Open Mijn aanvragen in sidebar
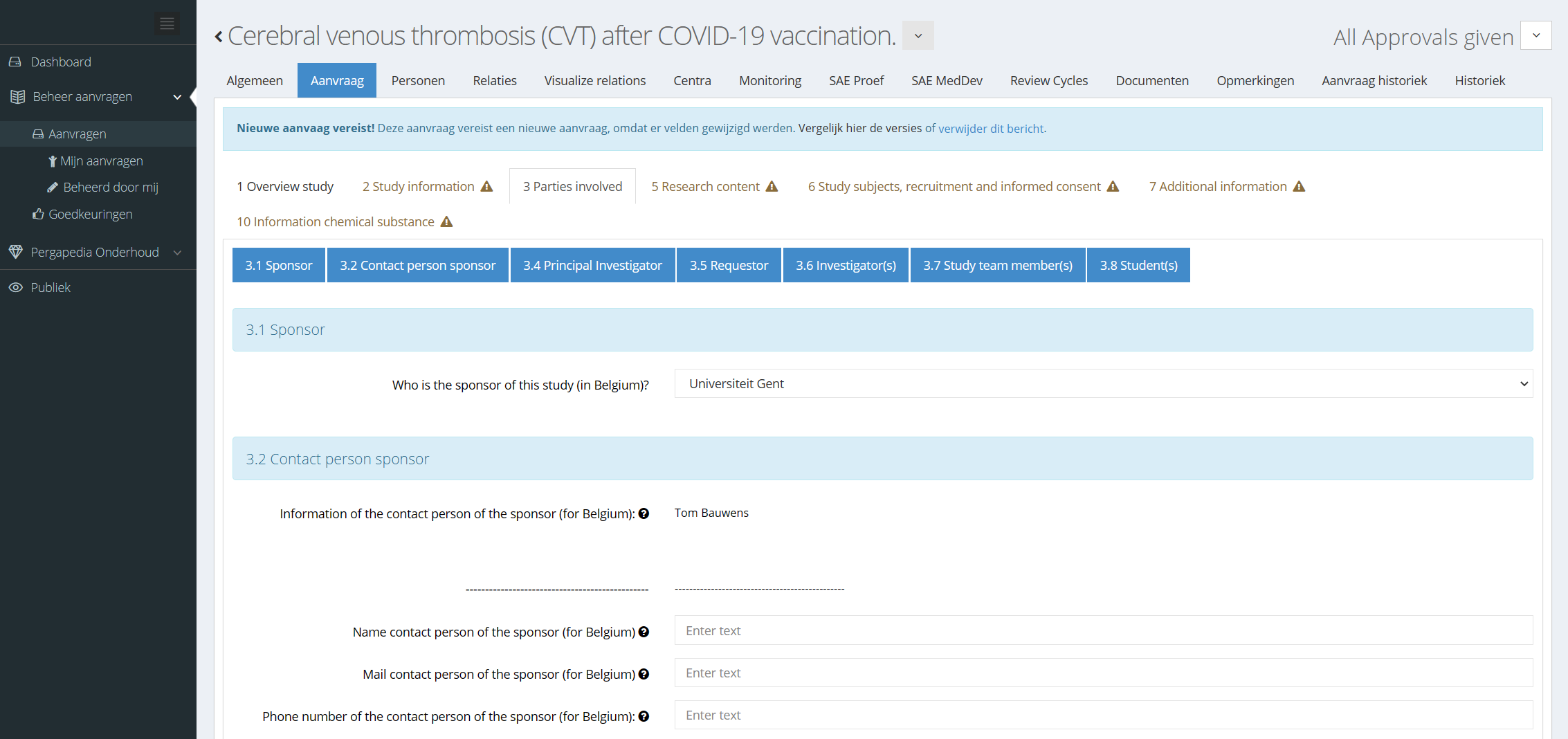1568x739 pixels. click(101, 161)
